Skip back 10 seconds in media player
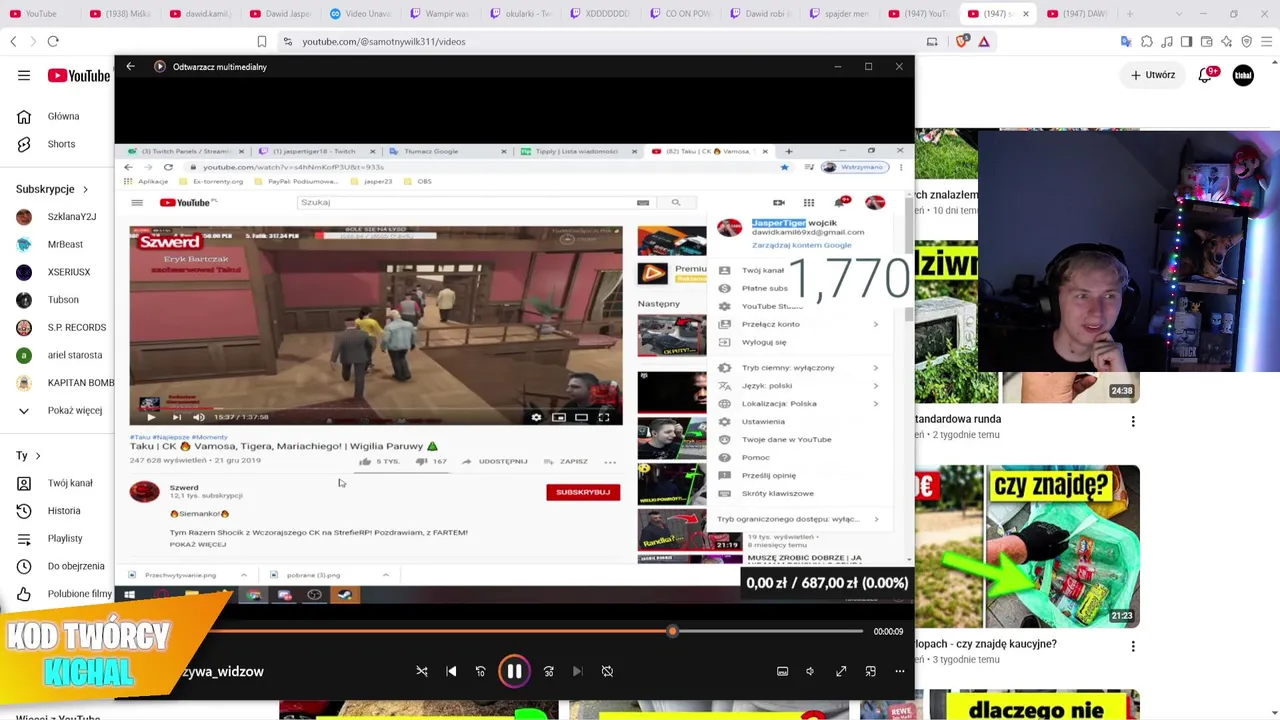Viewport: 1280px width, 720px height. pyautogui.click(x=480, y=672)
